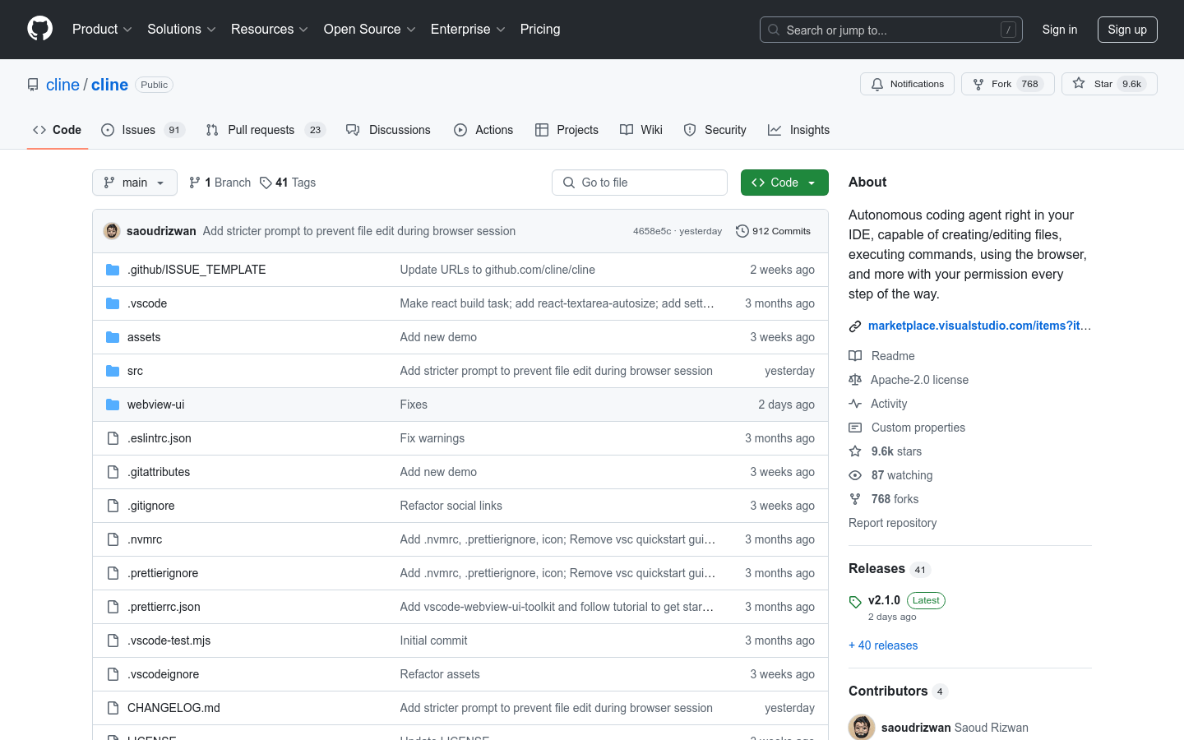
Task: Open the Solutions navigation dropdown
Action: pyautogui.click(x=181, y=29)
